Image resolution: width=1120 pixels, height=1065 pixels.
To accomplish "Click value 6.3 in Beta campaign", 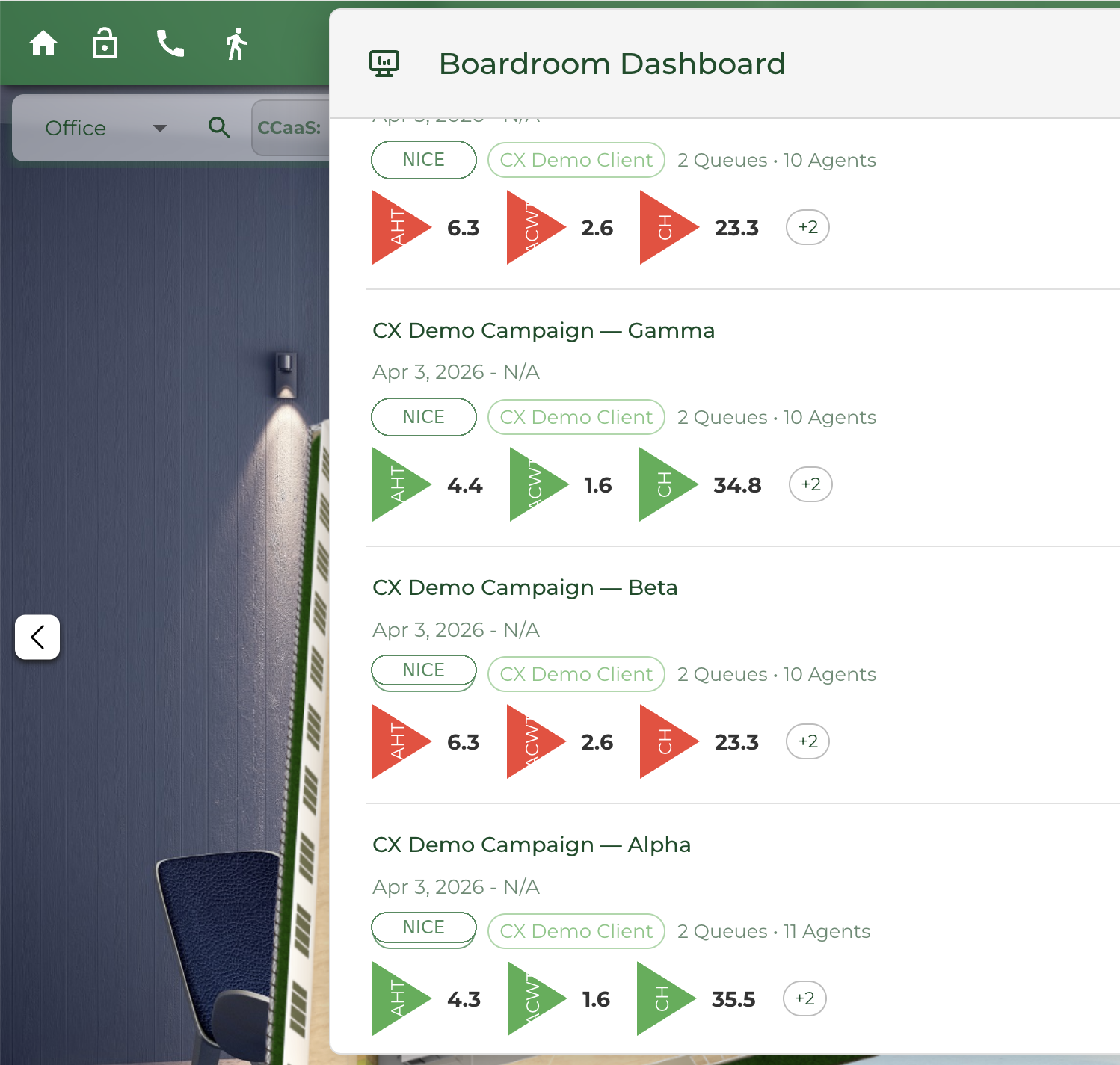I will pos(463,742).
